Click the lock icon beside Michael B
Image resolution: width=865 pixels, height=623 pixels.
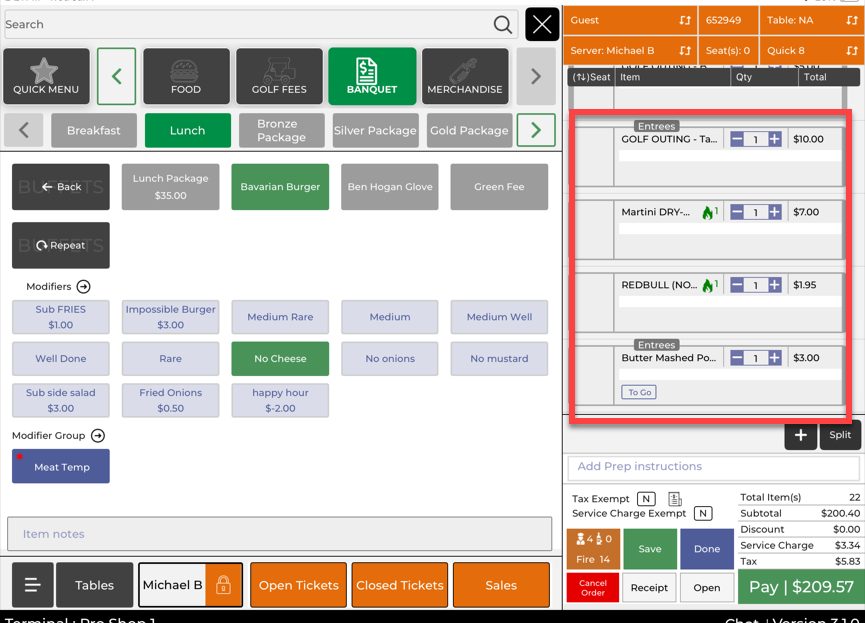click(223, 585)
